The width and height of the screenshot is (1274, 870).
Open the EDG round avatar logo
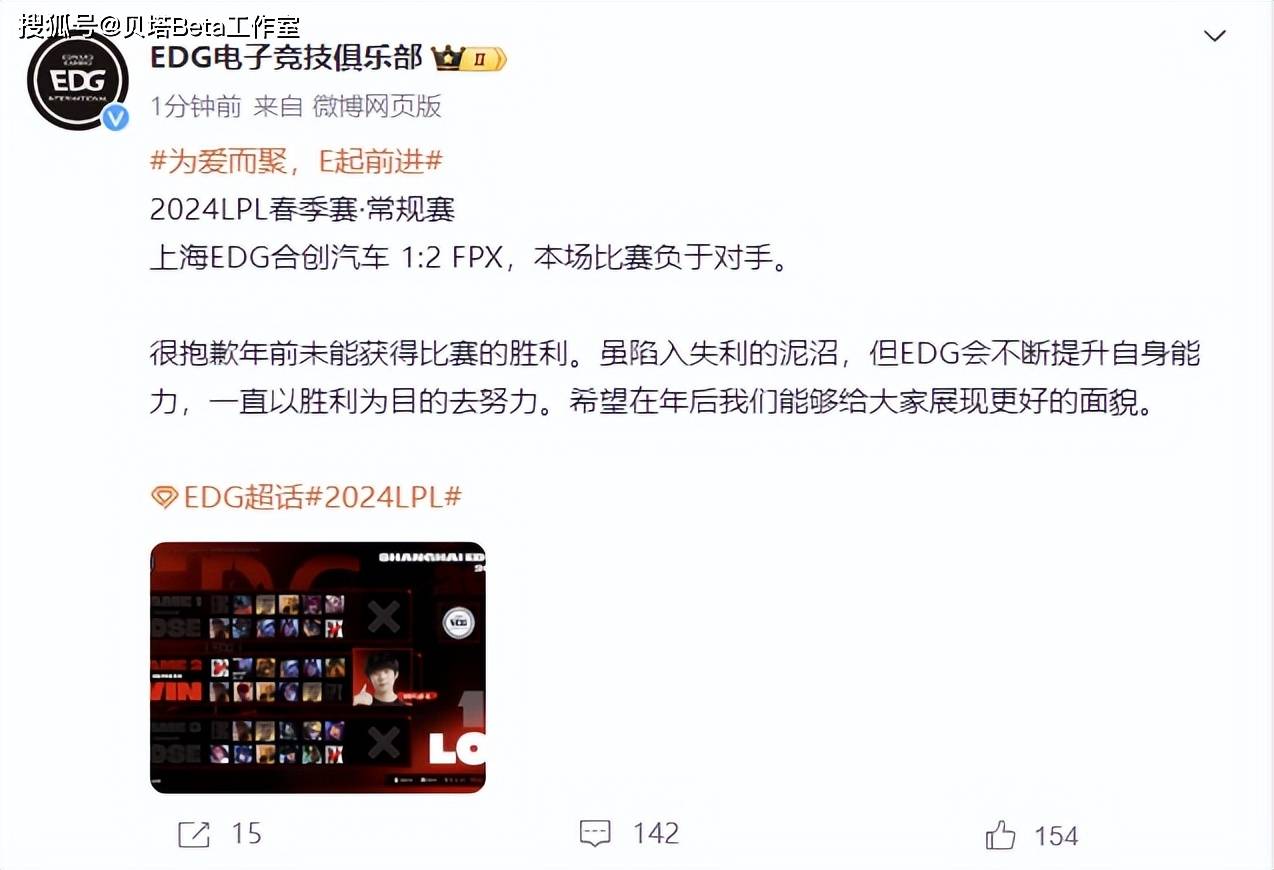coord(77,80)
